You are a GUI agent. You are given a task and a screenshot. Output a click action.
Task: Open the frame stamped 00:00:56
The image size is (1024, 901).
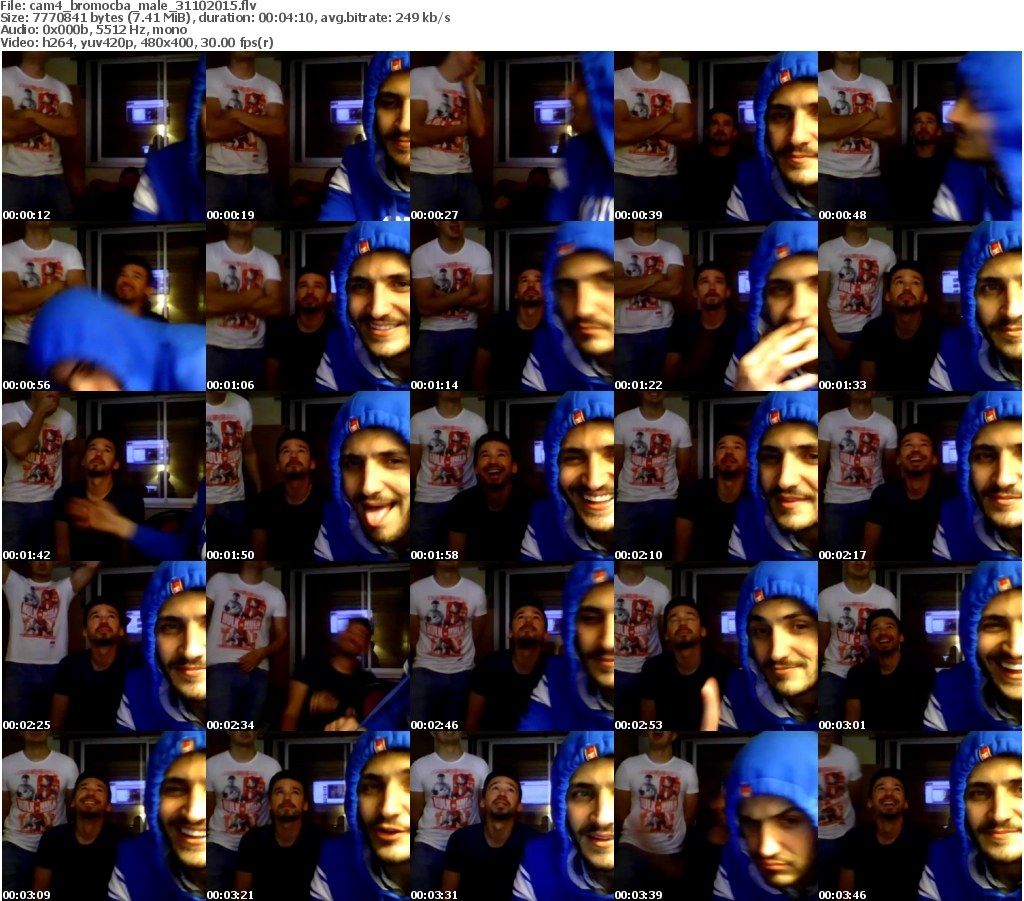click(104, 306)
